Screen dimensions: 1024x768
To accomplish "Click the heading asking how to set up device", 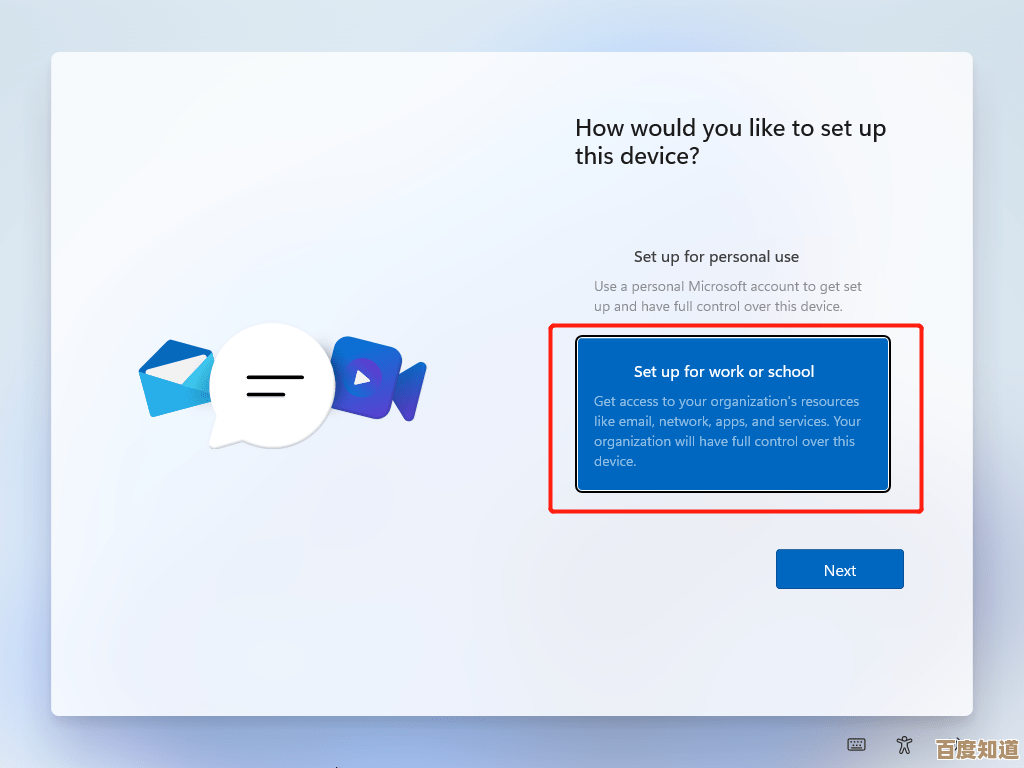I will point(729,141).
